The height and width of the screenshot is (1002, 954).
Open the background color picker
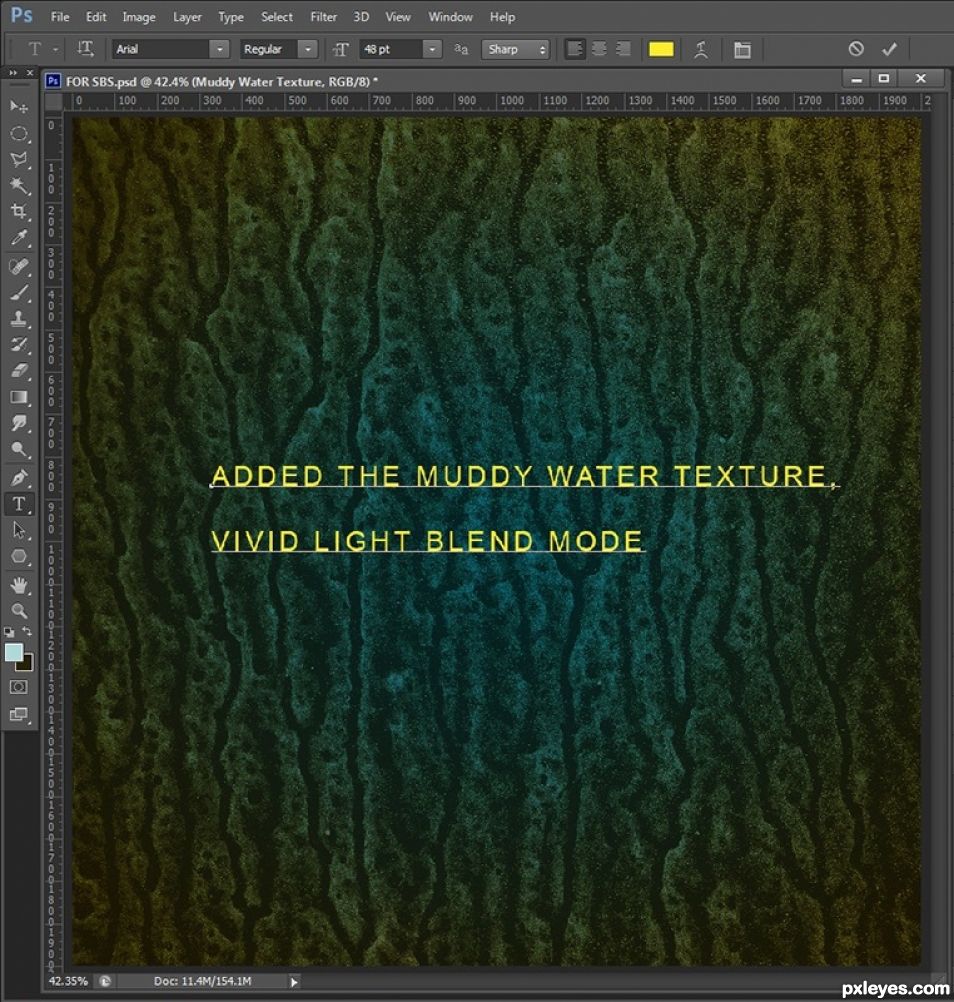coord(27,665)
